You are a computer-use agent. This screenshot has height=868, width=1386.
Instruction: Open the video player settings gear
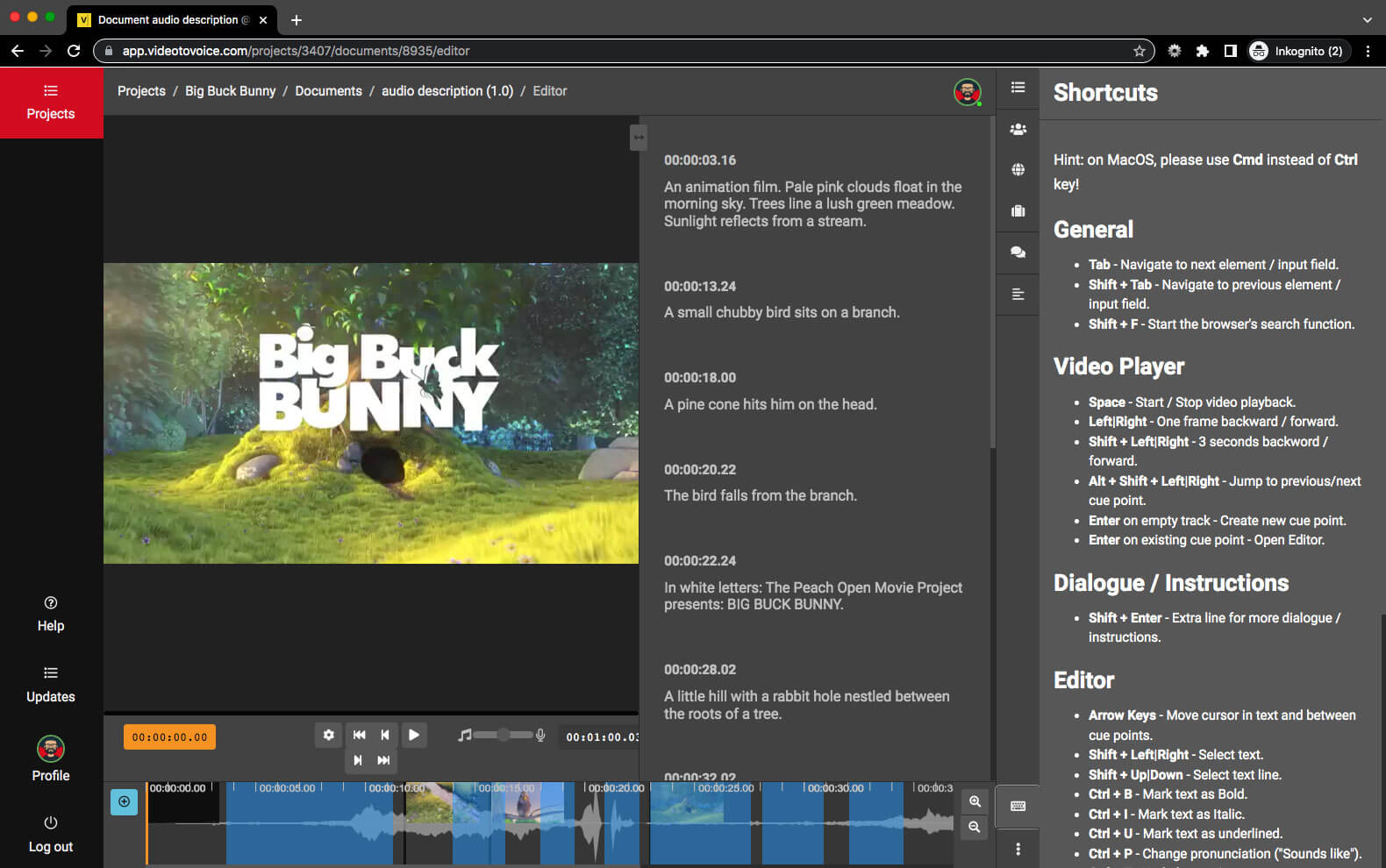[328, 735]
